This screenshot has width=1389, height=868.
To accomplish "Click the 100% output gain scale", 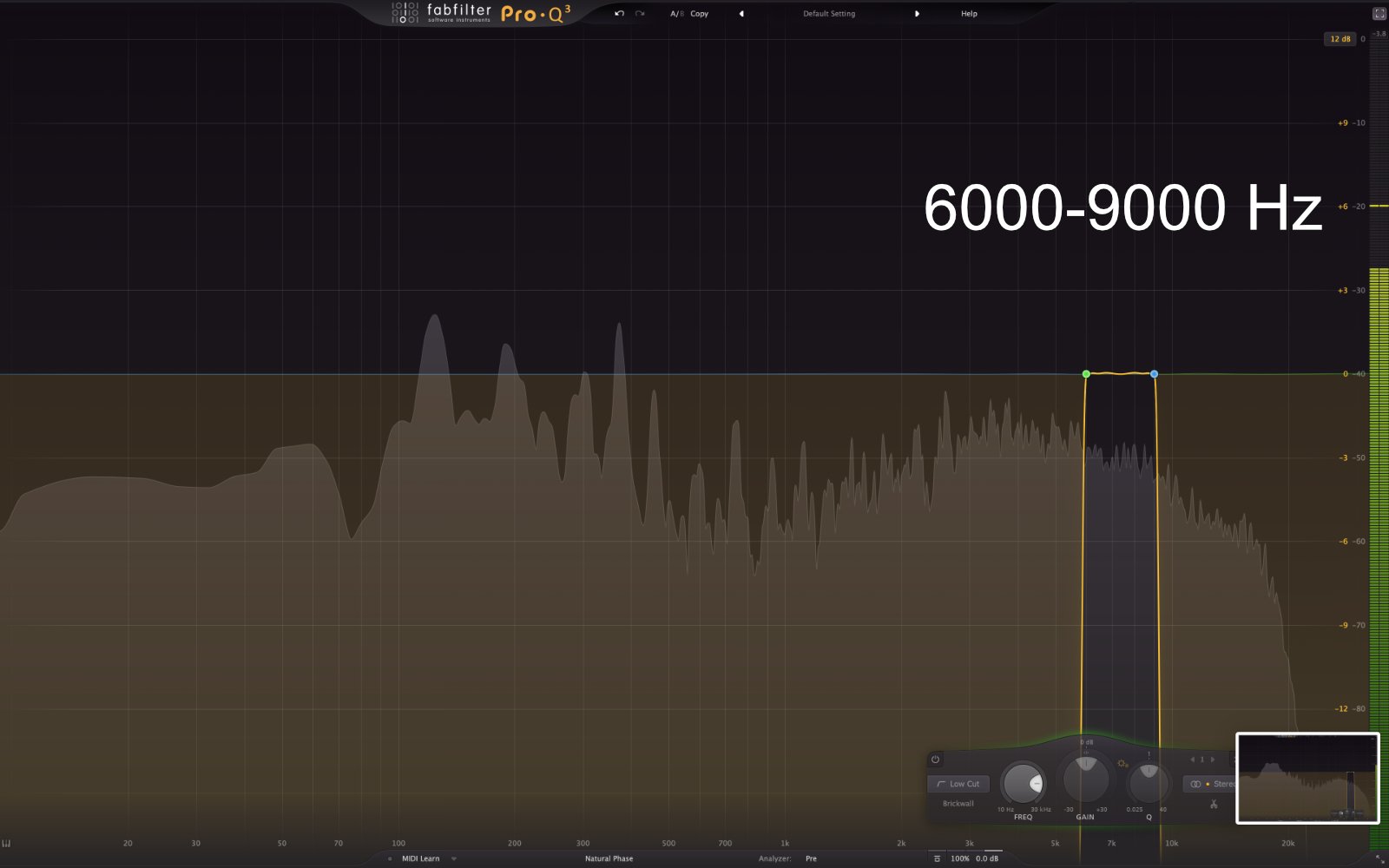I will (959, 858).
